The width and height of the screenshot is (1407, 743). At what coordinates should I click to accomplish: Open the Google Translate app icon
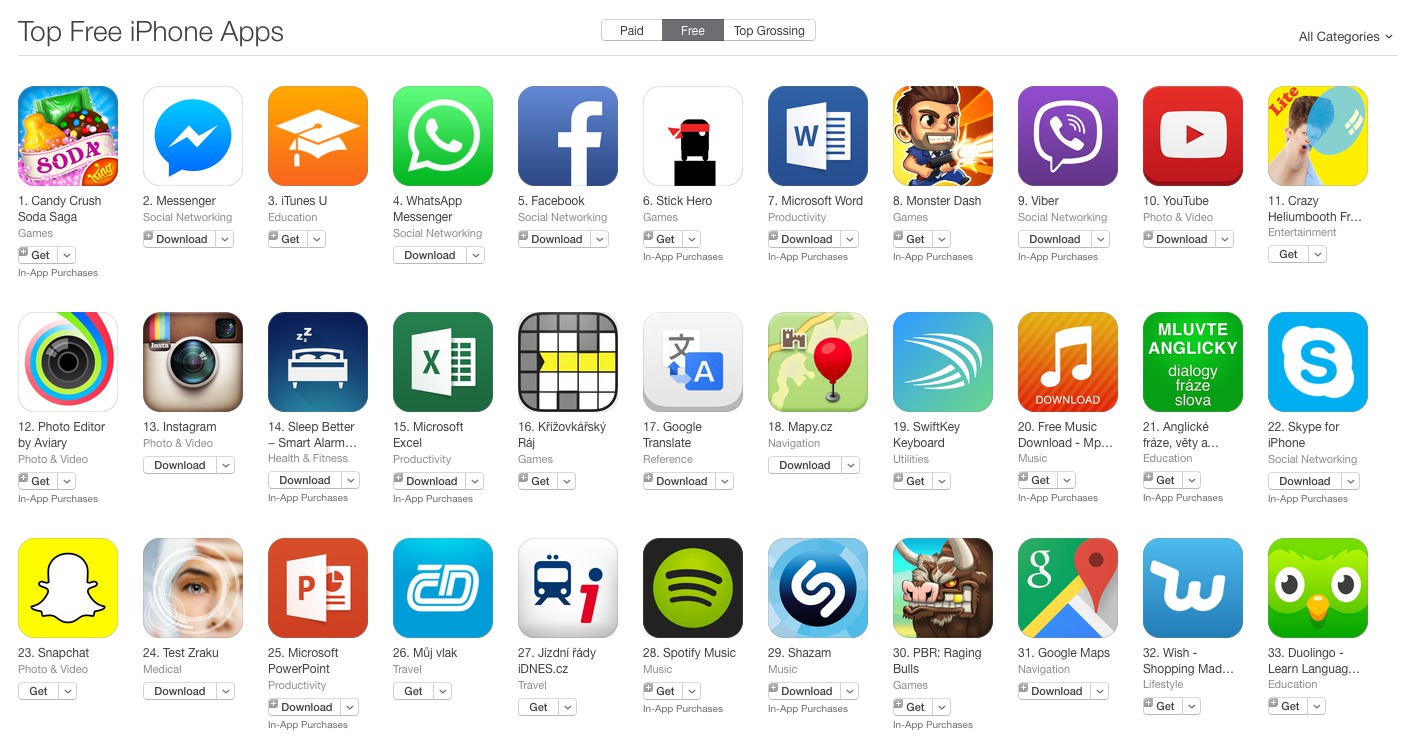click(x=693, y=362)
